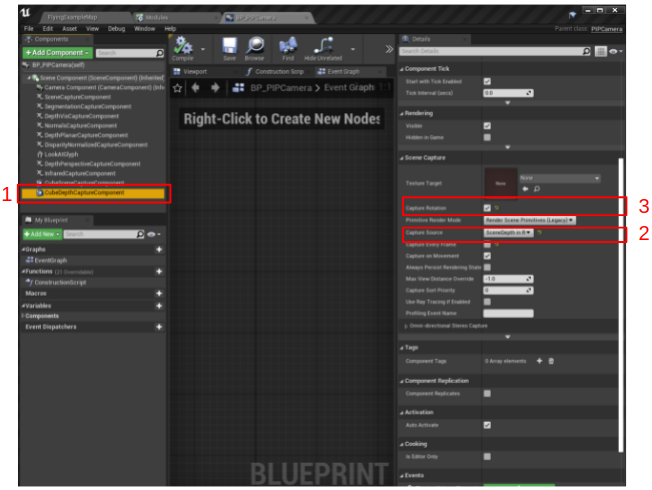Navigate back in graph history
The width and height of the screenshot is (652, 490).
pyautogui.click(x=195, y=88)
